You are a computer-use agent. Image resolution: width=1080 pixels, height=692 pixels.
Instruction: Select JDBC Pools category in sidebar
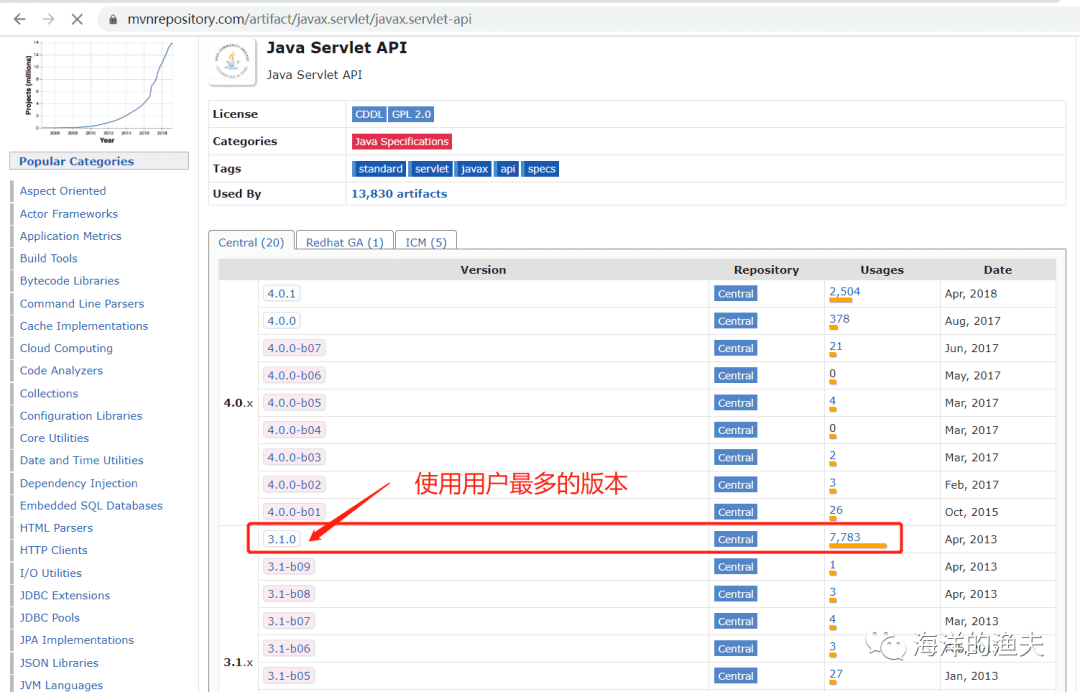(x=49, y=617)
